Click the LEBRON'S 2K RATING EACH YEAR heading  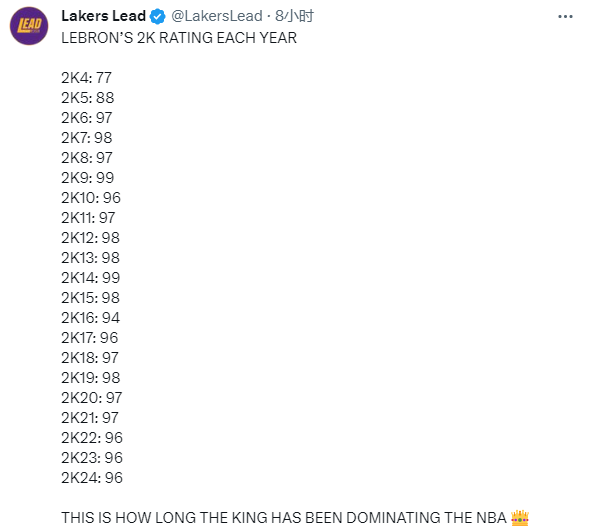179,38
